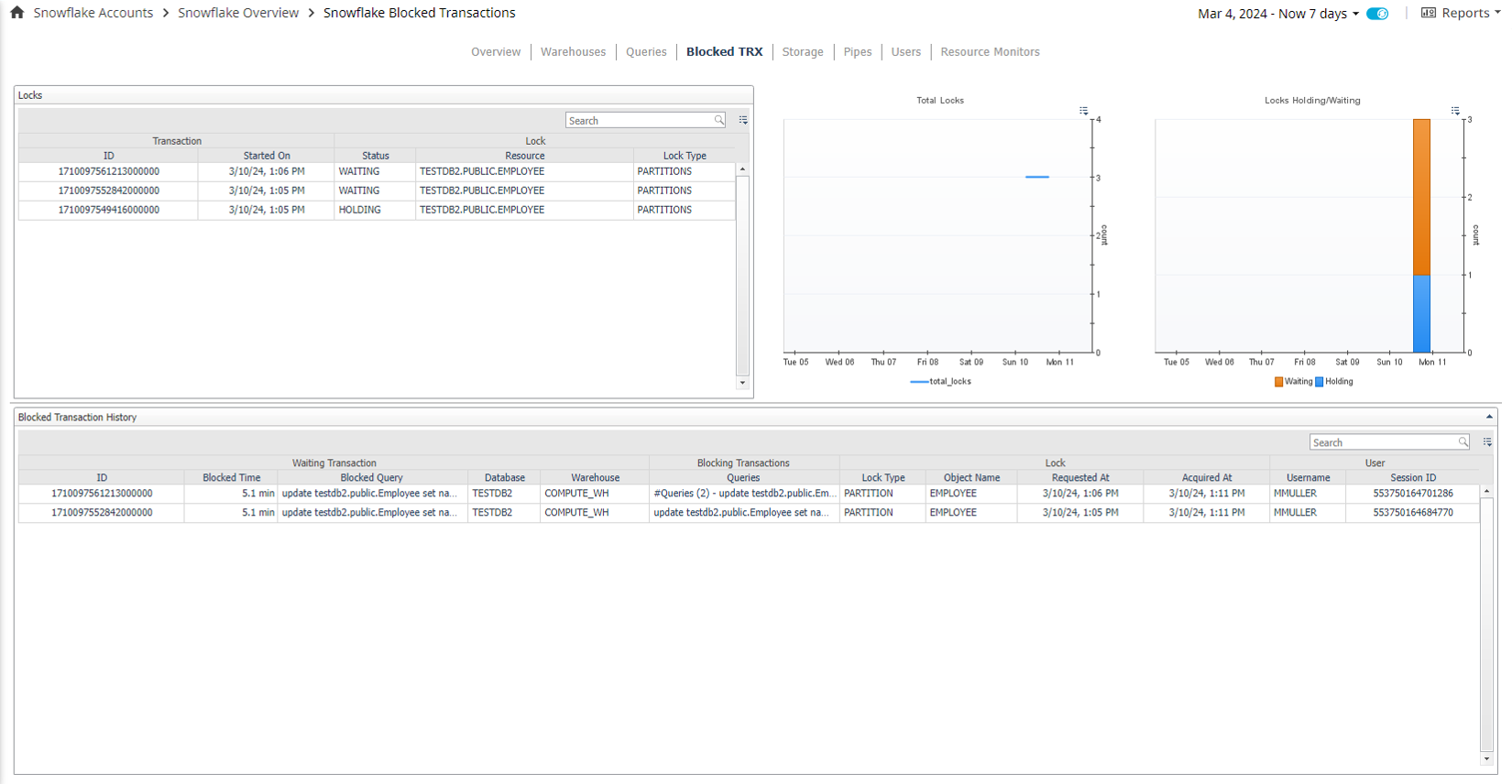Click Blocked Transaction History search magnifier icon
Viewport: 1512px width, 784px height.
click(1463, 442)
